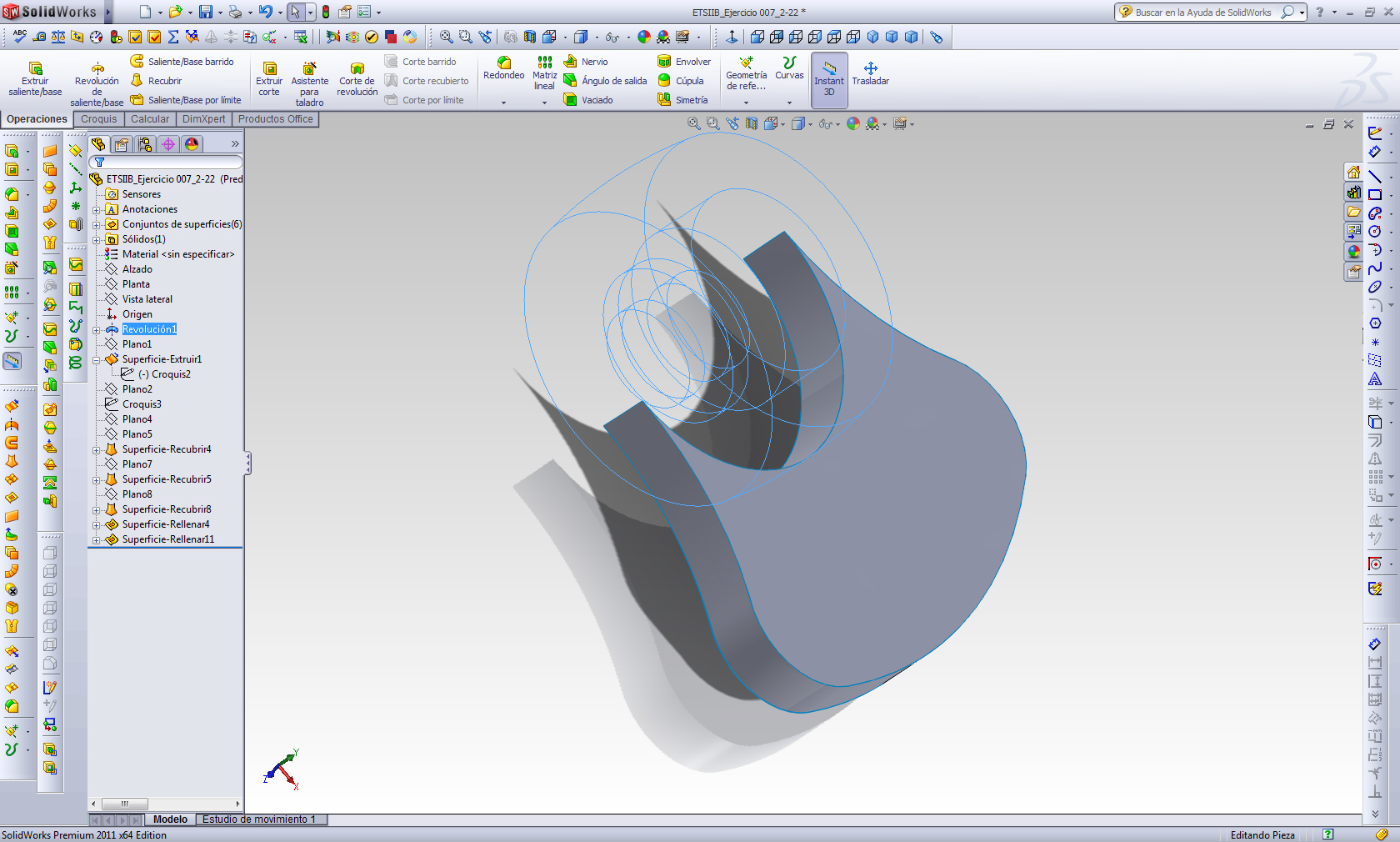Select Vista lateral plane
The image size is (1400, 842).
click(147, 299)
